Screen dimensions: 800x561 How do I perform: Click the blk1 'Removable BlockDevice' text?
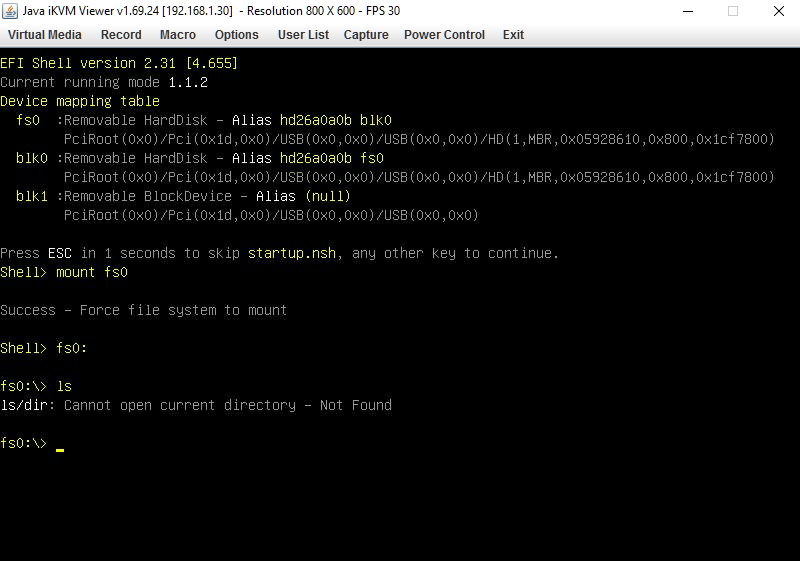click(147, 196)
